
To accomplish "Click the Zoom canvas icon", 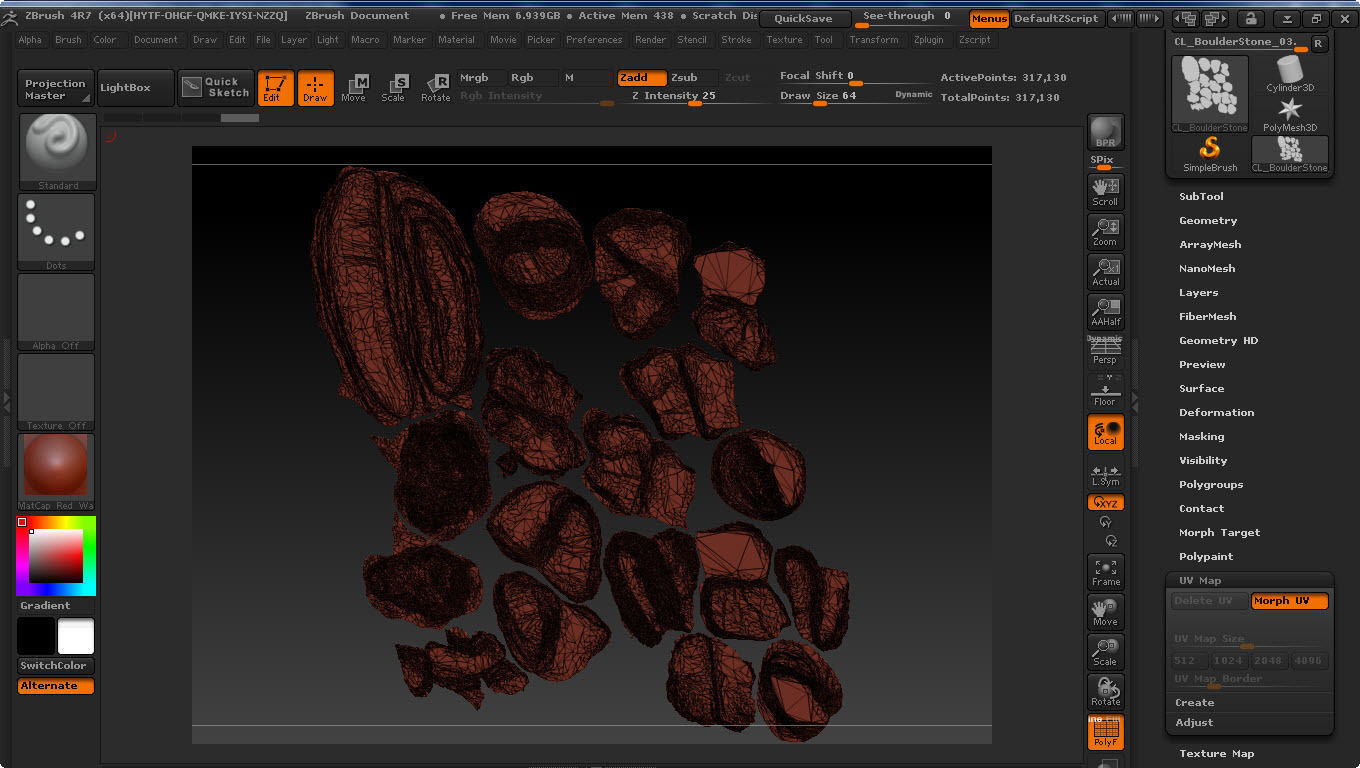I will [1105, 232].
